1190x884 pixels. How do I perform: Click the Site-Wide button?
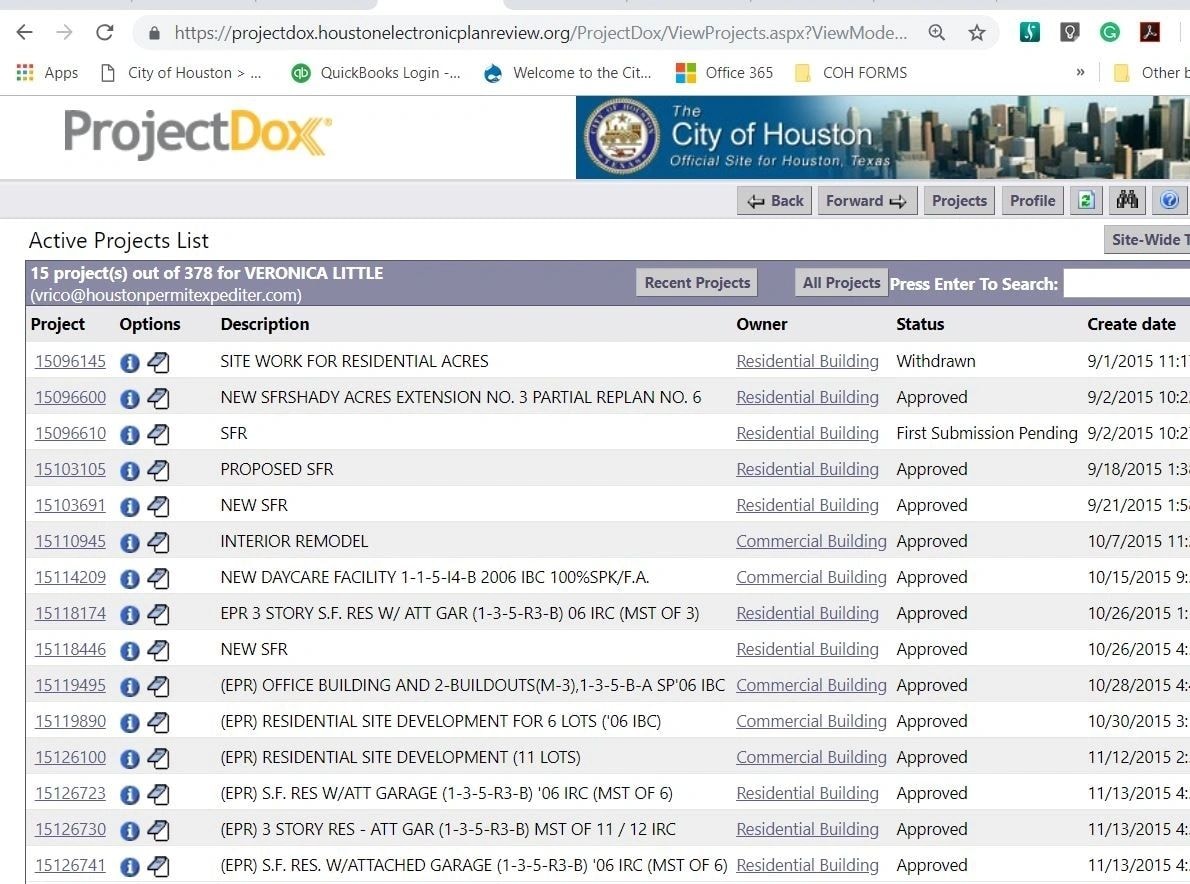click(1148, 240)
